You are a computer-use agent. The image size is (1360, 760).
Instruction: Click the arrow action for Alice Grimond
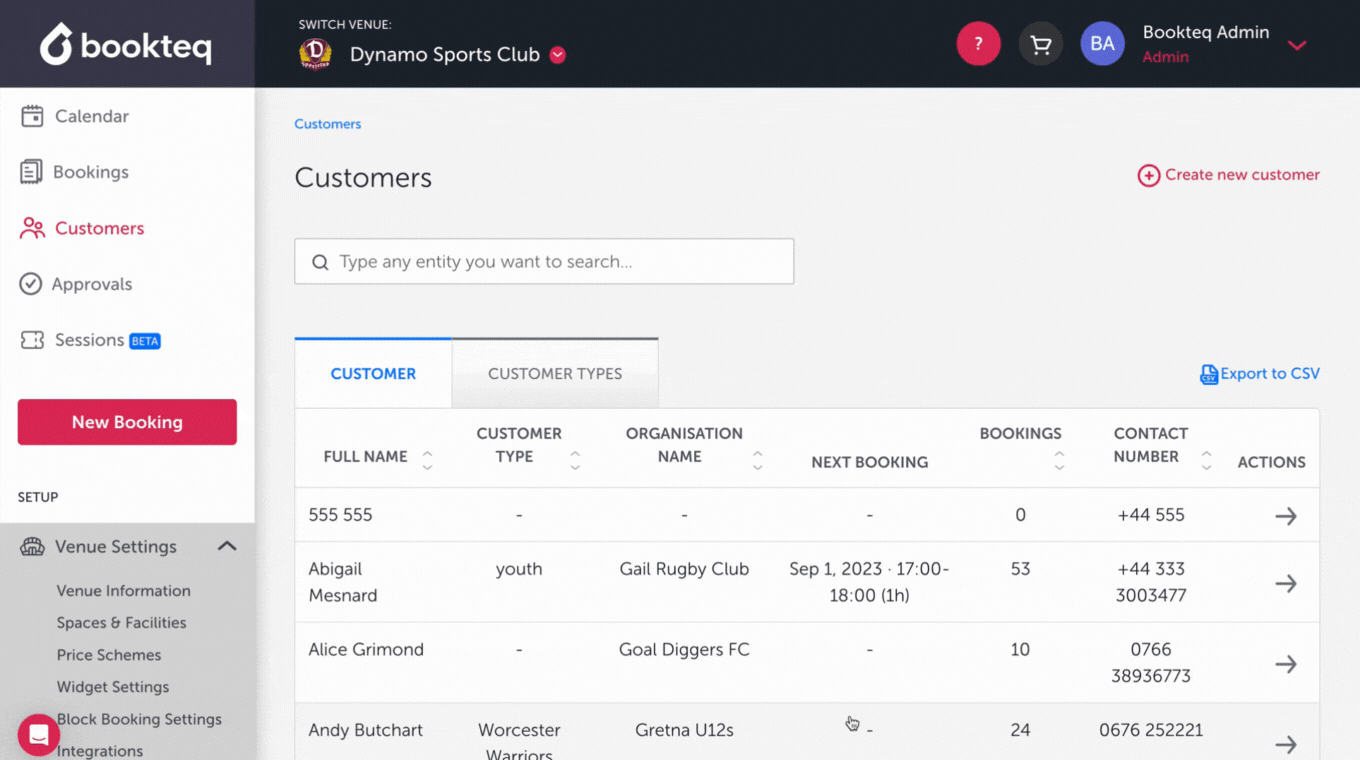(1285, 664)
